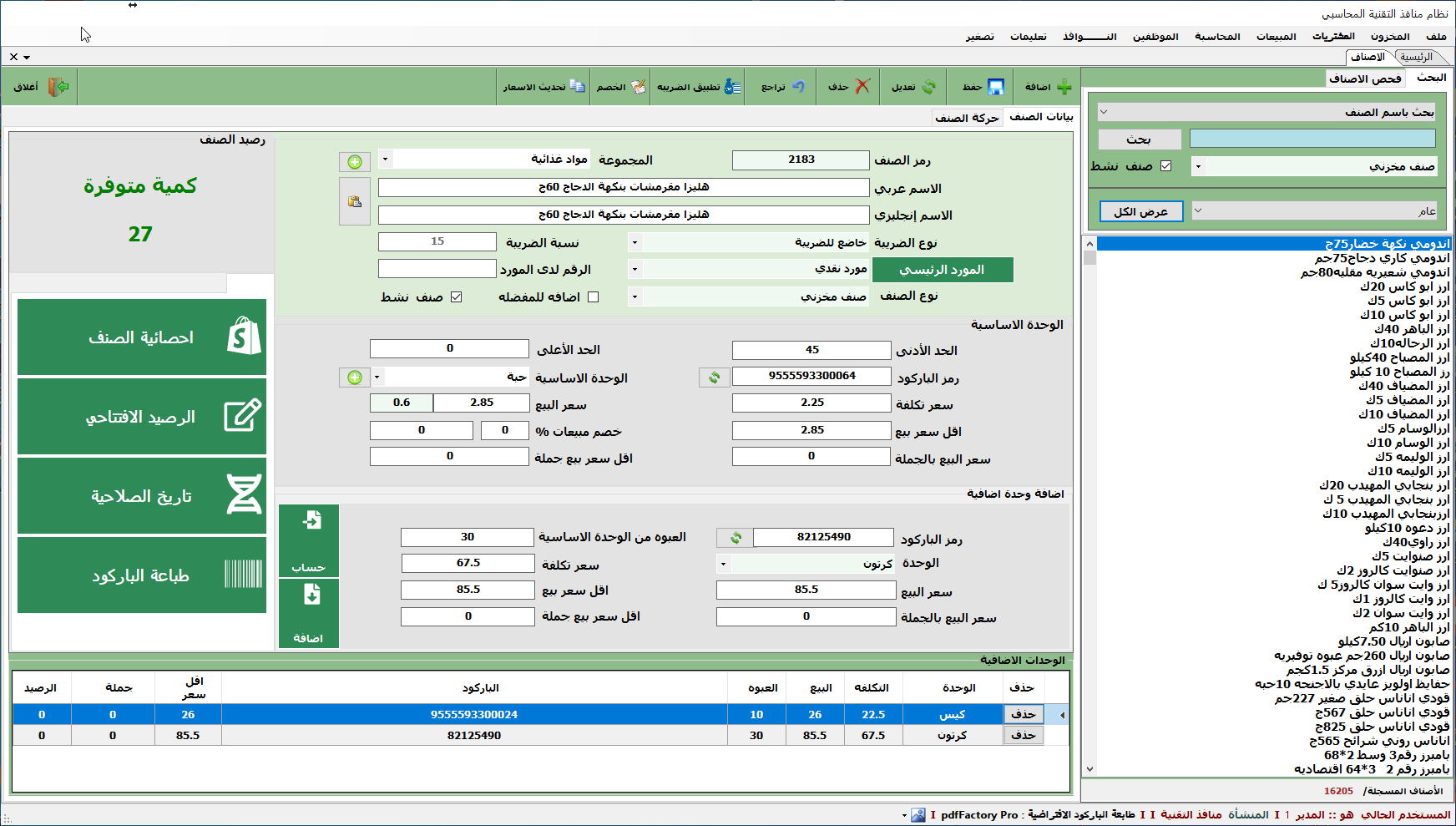Click the green plus icon next to group (المجموعة)
The image size is (1456, 826).
pyautogui.click(x=355, y=162)
